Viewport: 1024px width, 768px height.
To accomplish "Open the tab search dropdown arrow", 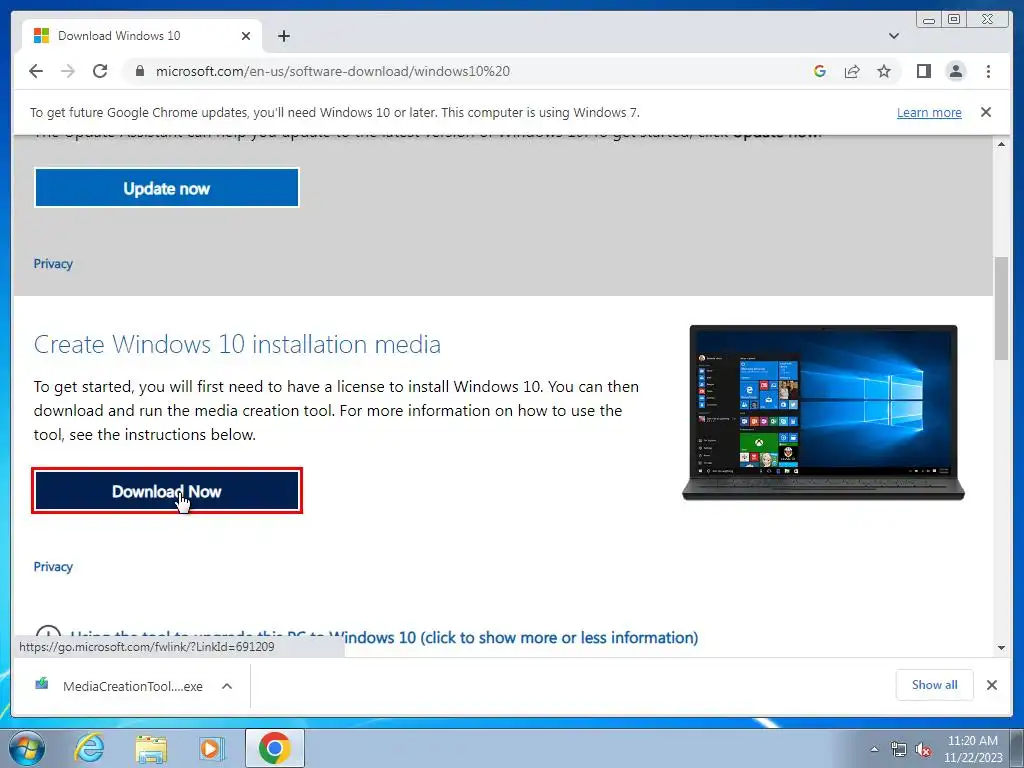I will (x=893, y=36).
